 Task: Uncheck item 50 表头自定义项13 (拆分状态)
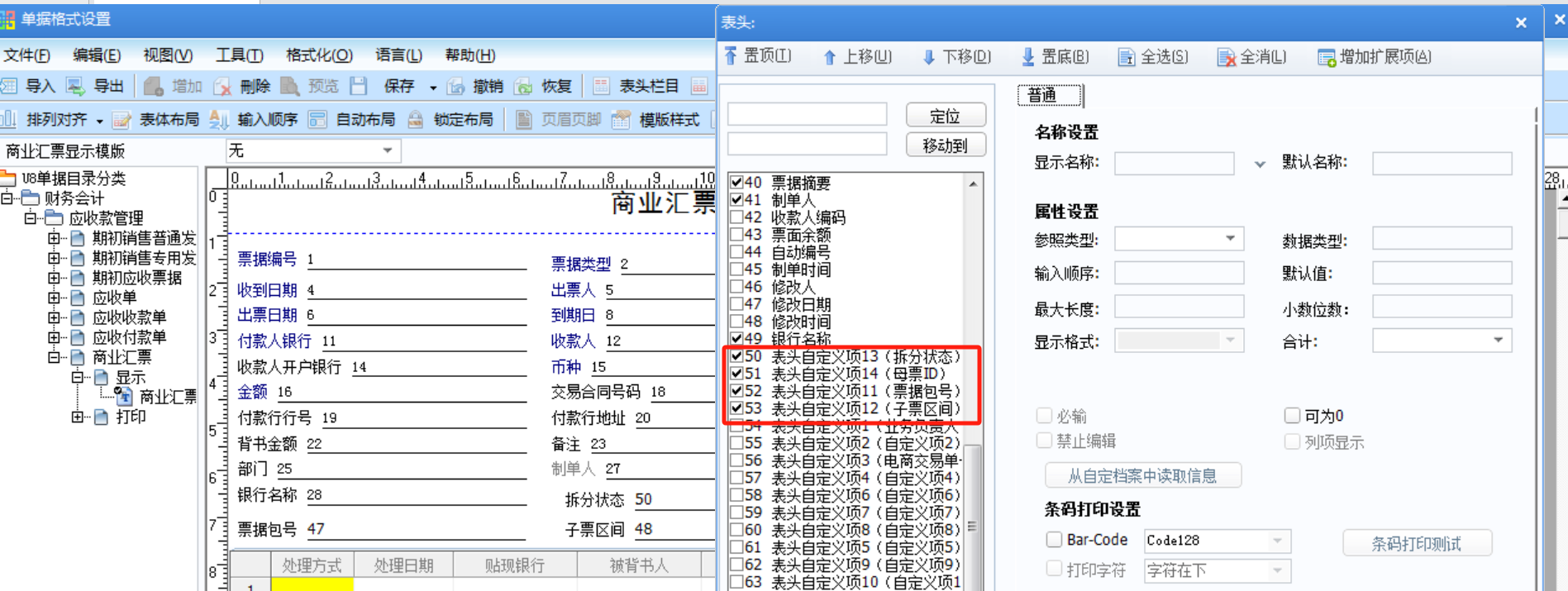[736, 356]
